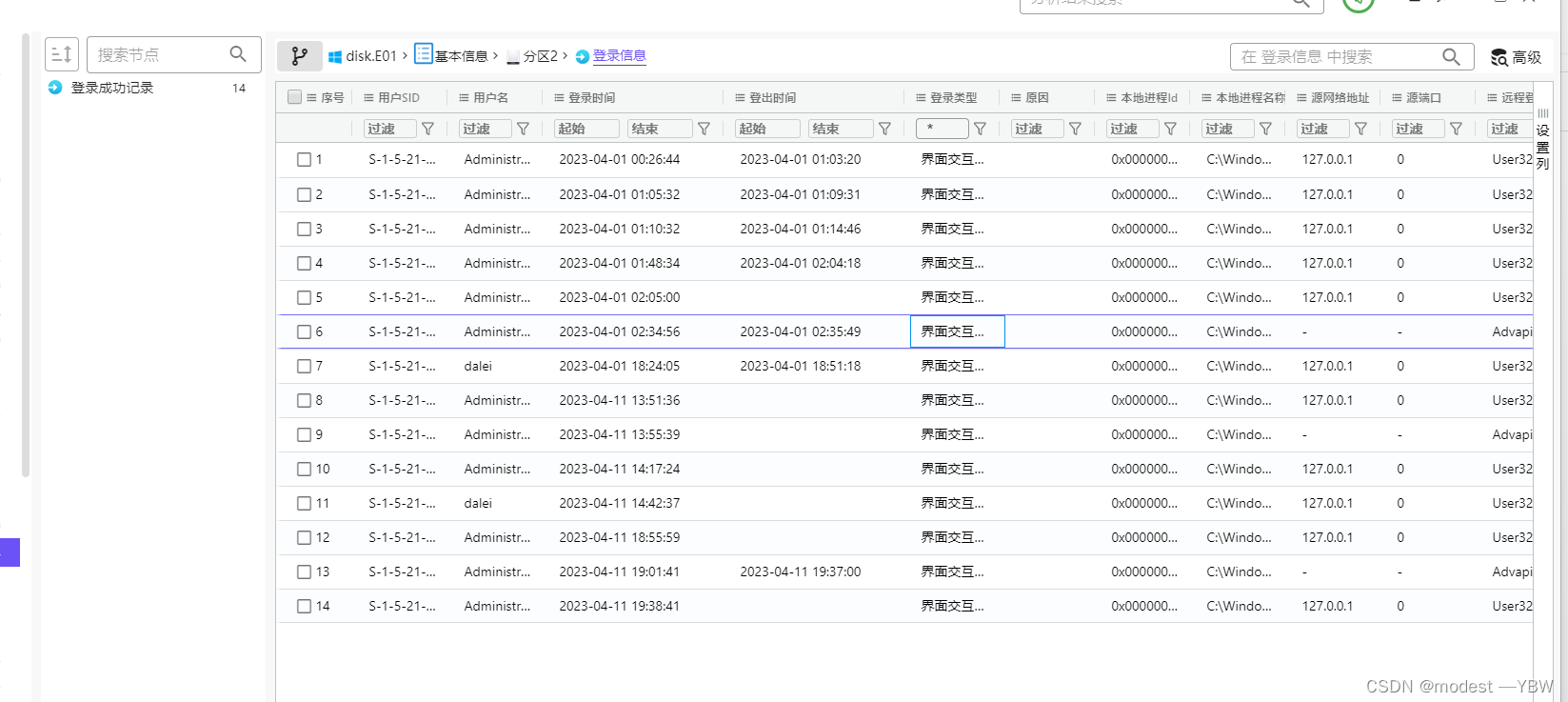Click filter funnel icon for 原因 column
1568x702 pixels.
point(1075,129)
